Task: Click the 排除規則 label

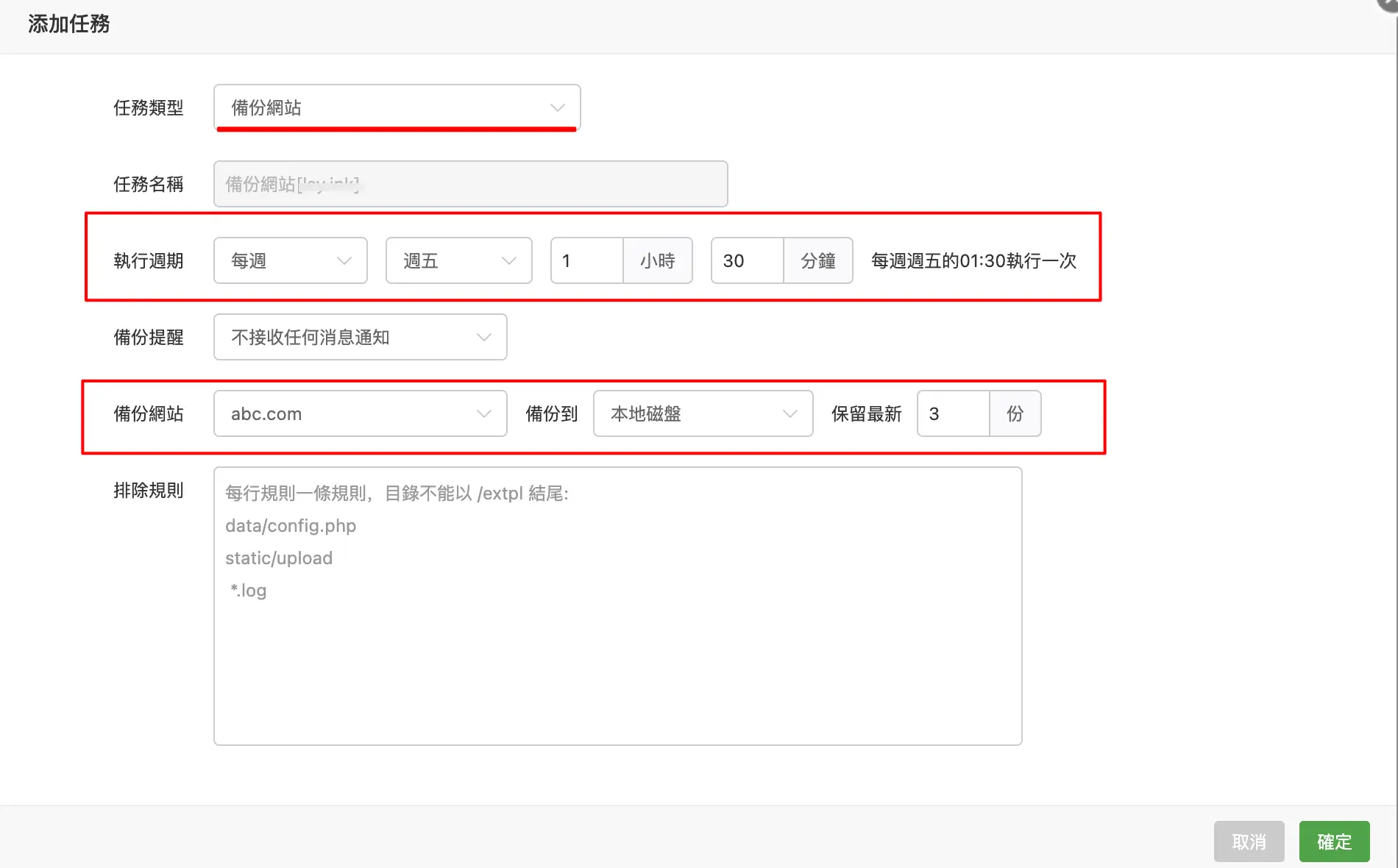Action: (x=148, y=490)
